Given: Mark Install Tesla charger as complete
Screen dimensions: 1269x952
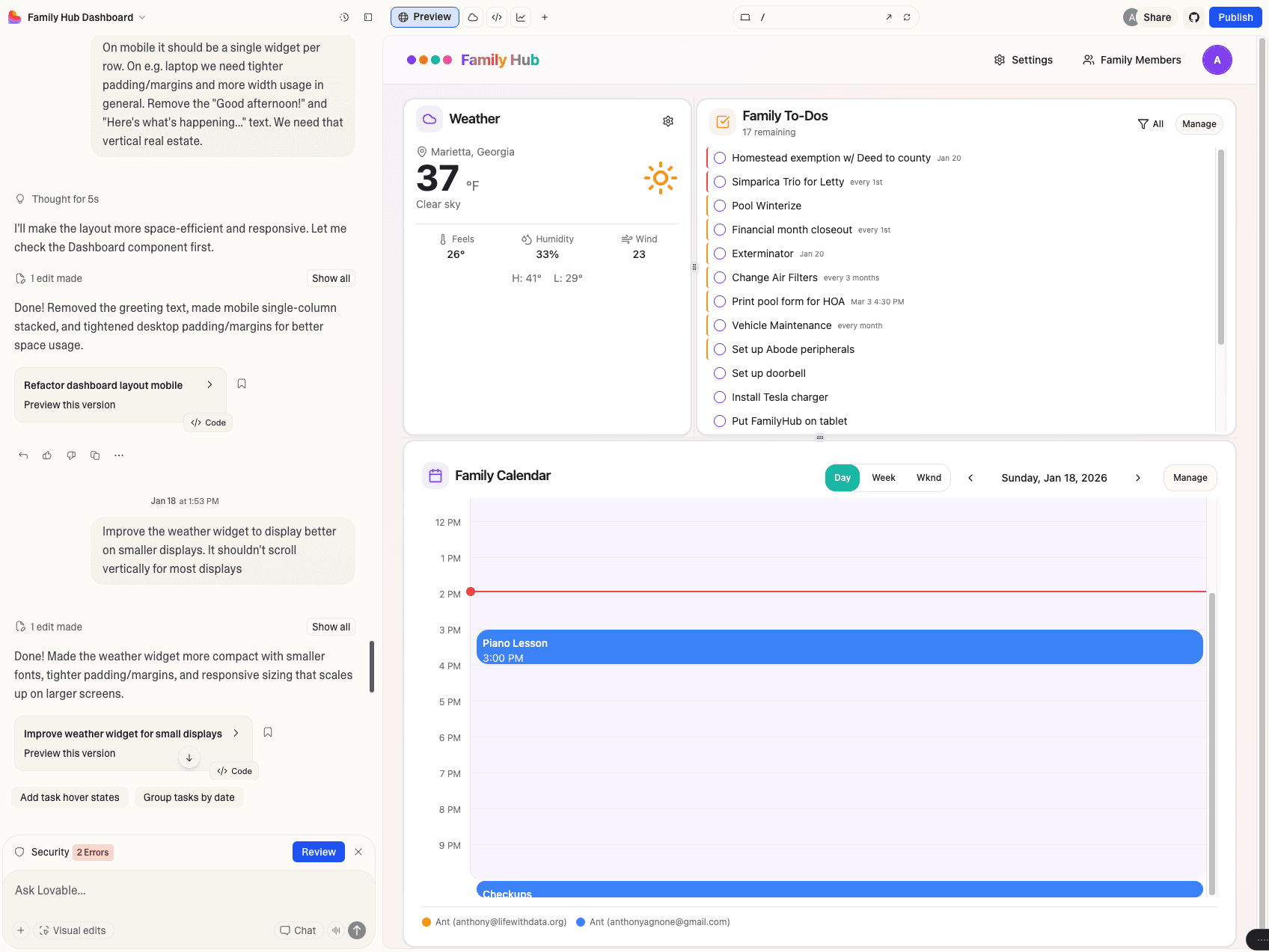Looking at the screenshot, I should pos(719,397).
